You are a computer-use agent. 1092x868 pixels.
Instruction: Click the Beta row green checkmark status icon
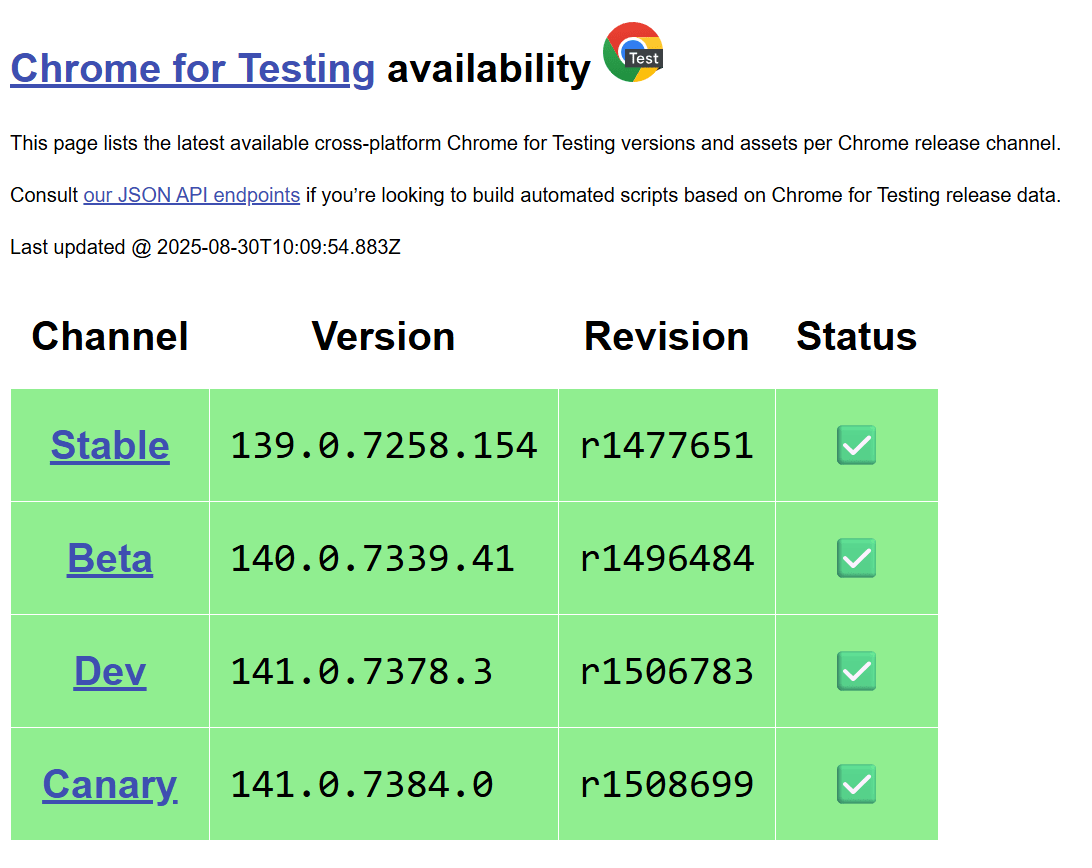pyautogui.click(x=857, y=558)
